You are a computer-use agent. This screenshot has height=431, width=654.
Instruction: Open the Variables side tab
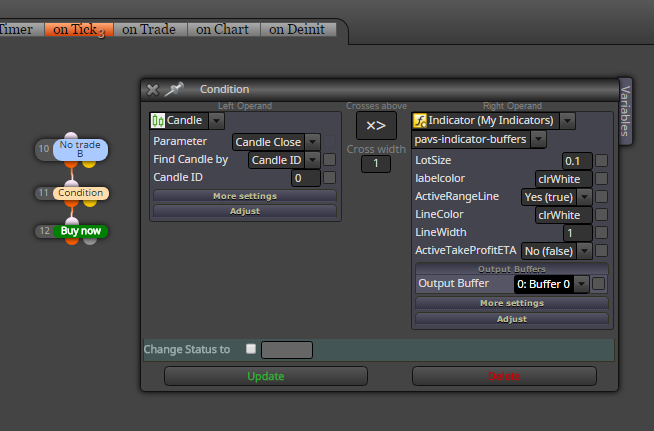coord(625,111)
